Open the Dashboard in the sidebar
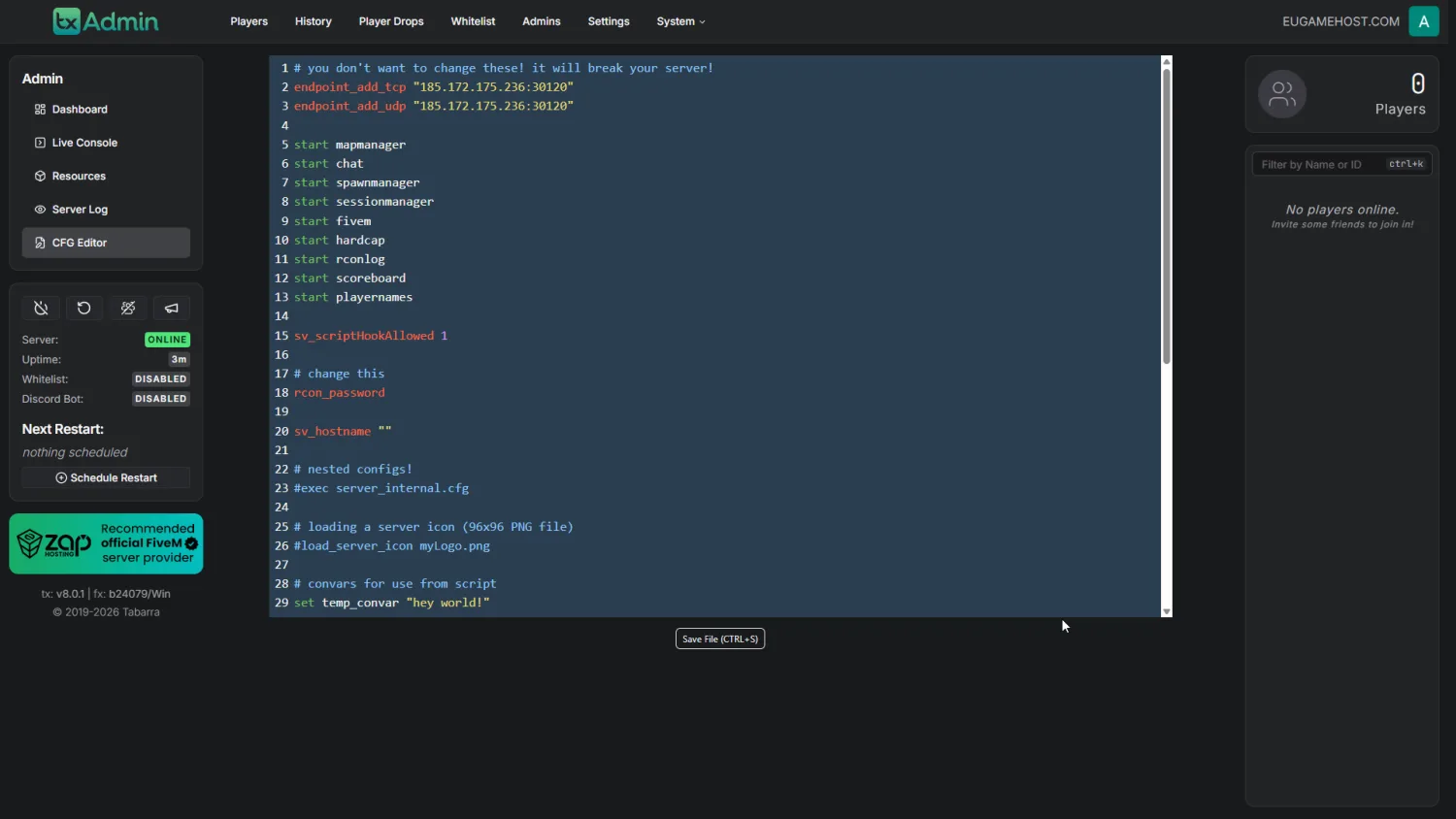Screen dimensions: 1456x819 tap(106, 110)
